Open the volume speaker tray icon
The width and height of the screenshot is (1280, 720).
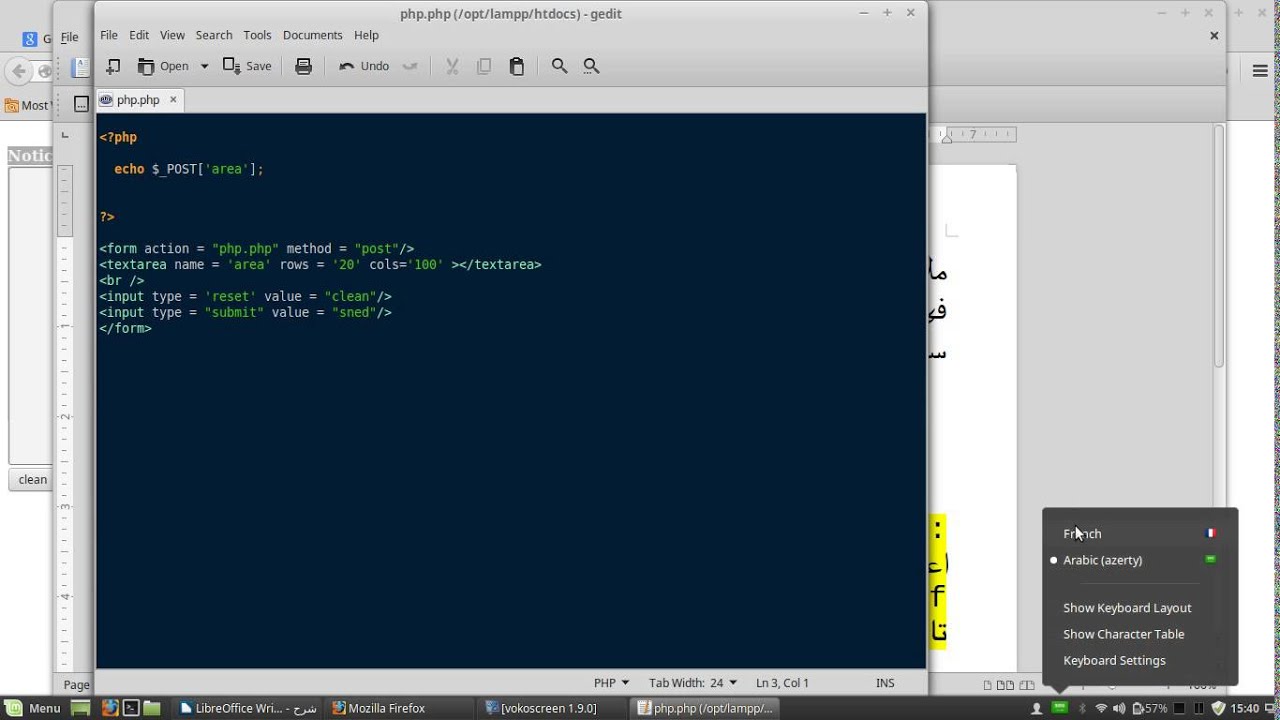1119,708
